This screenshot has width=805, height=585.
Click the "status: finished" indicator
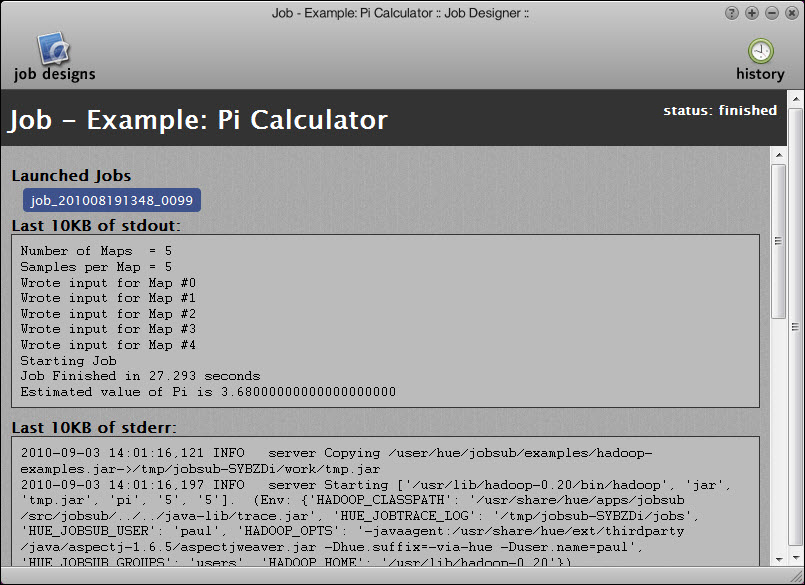(x=719, y=111)
